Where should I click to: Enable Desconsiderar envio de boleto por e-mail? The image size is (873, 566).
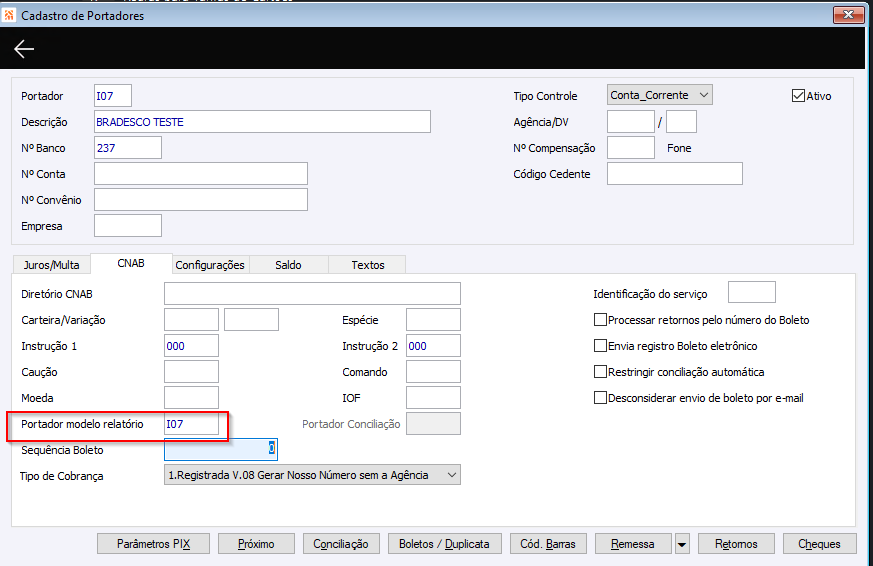(x=600, y=398)
